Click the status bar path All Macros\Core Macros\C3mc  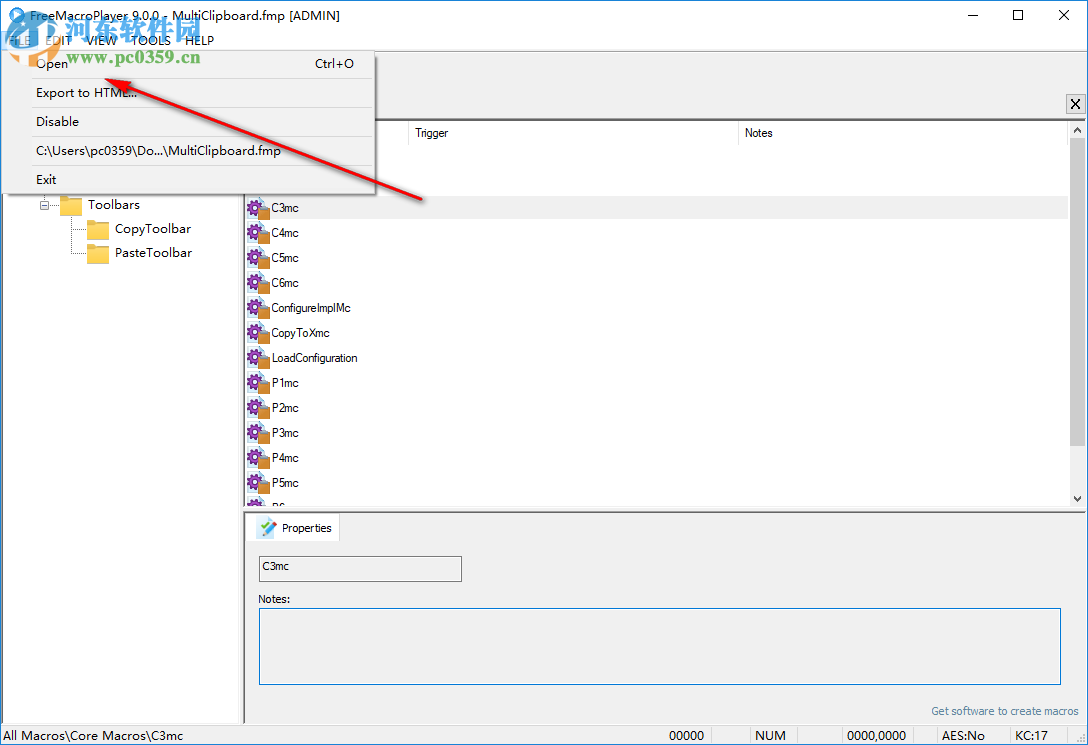94,735
